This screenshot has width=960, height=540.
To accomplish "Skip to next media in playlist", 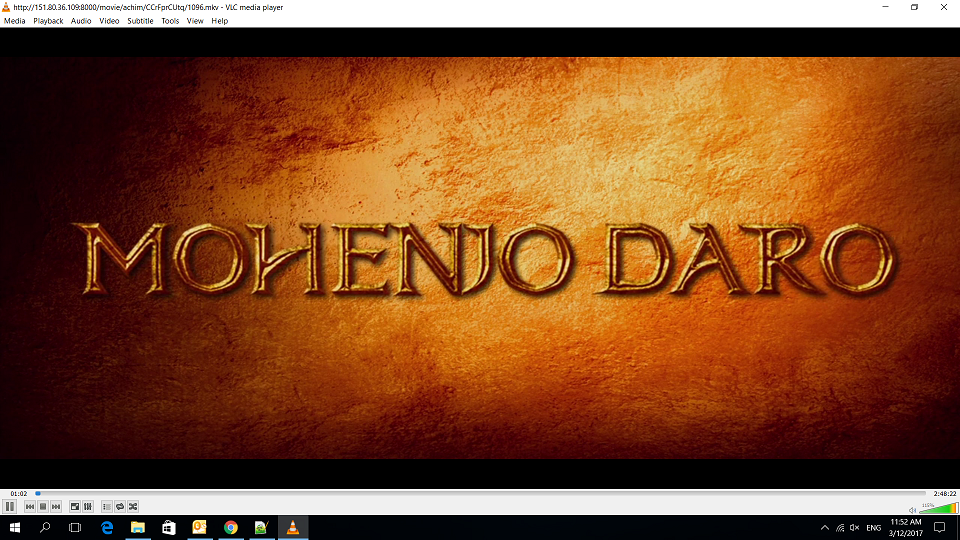I will 56,506.
